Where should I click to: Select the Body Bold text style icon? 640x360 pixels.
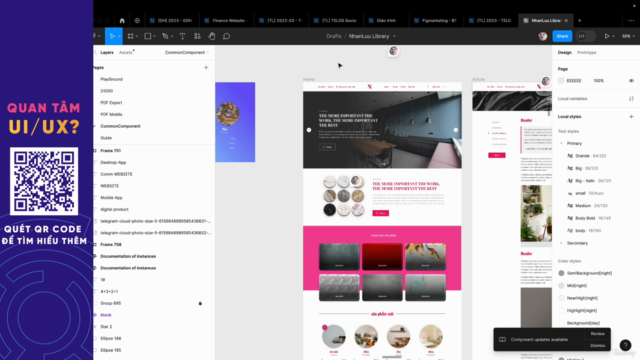point(570,218)
